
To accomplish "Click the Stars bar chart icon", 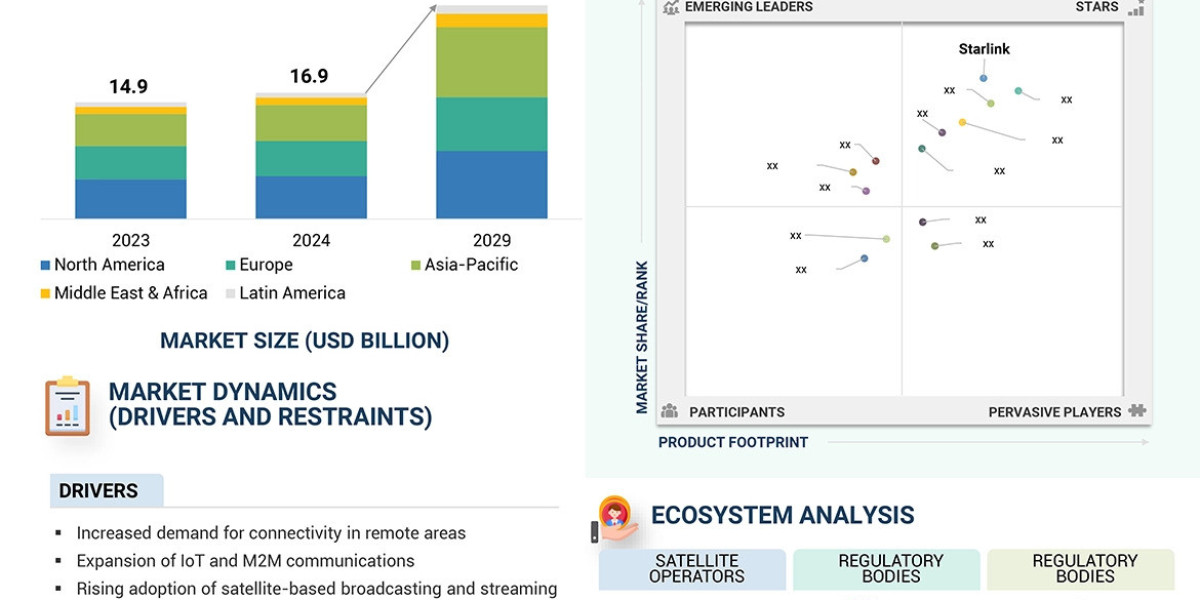I will [1135, 7].
